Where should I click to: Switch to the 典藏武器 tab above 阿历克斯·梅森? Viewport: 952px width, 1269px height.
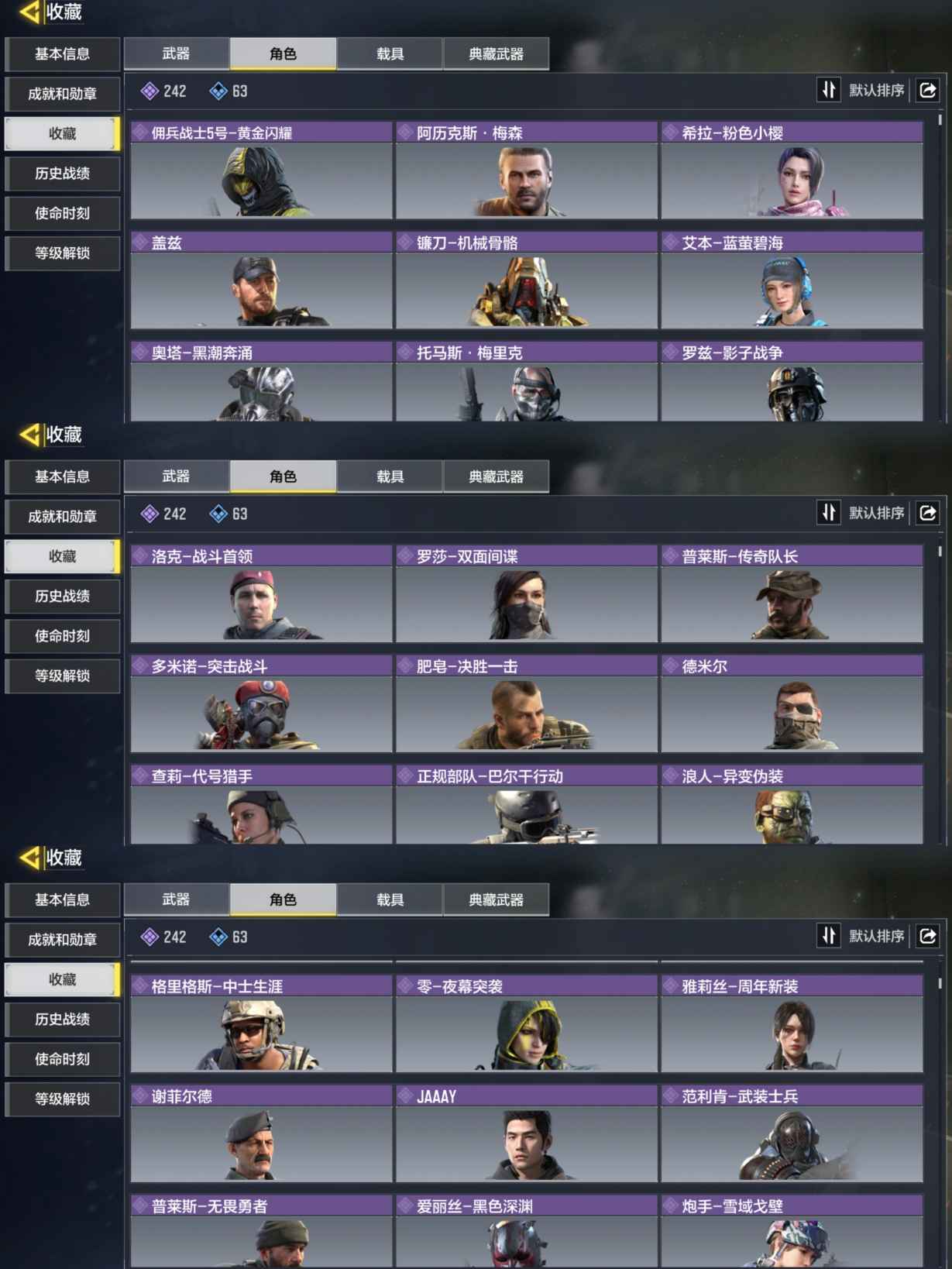pos(496,53)
